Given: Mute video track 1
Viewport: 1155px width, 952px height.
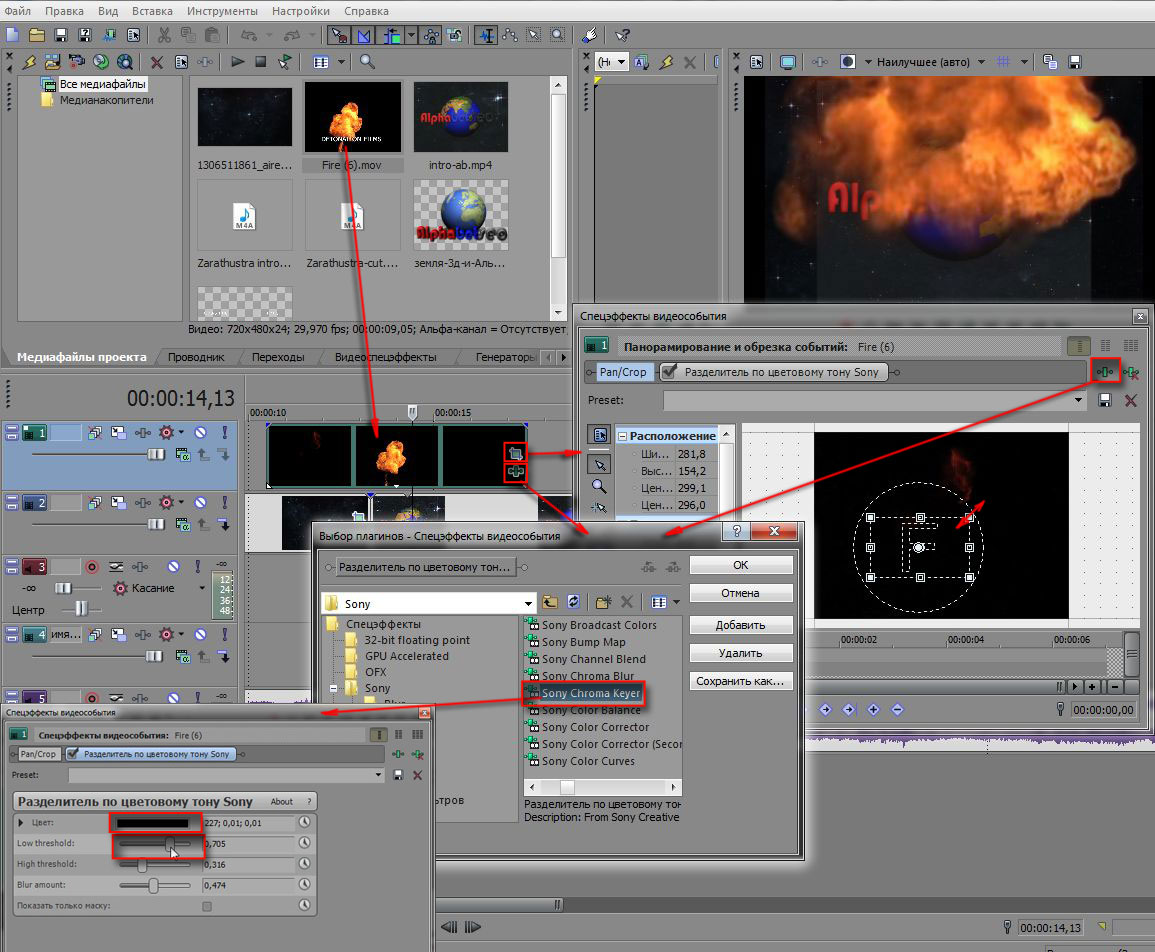Looking at the screenshot, I should (x=200, y=433).
